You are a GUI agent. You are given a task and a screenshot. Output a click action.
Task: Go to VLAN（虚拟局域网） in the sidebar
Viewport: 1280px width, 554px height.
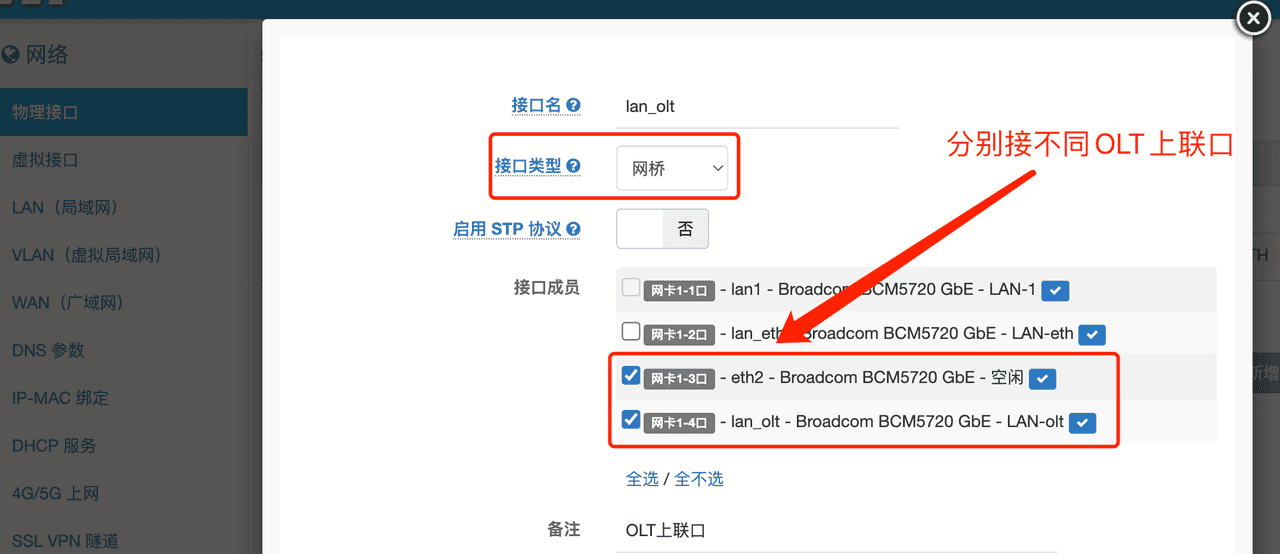point(86,255)
